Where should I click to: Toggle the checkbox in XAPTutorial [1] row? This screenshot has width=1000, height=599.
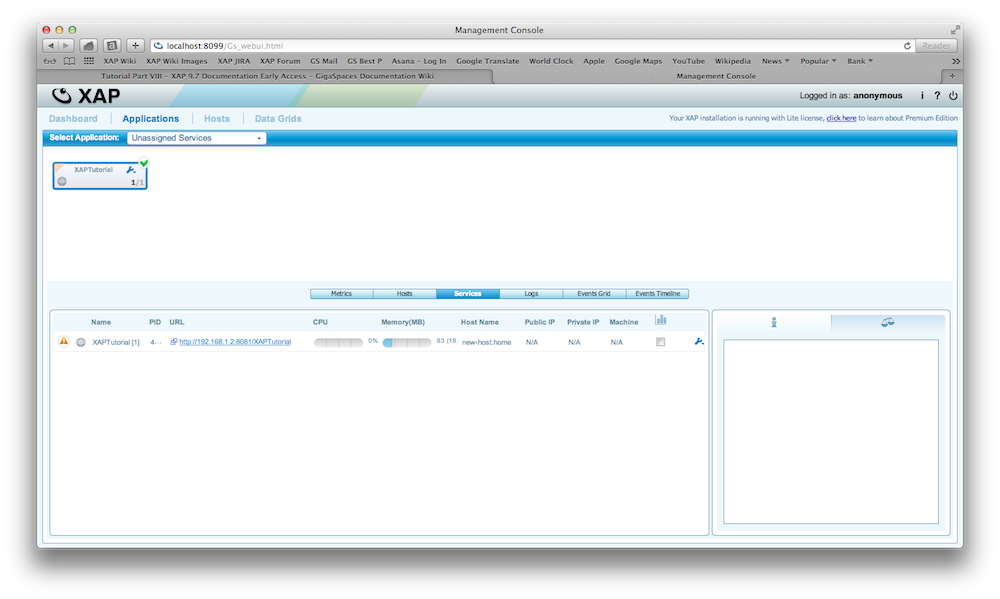tap(661, 342)
